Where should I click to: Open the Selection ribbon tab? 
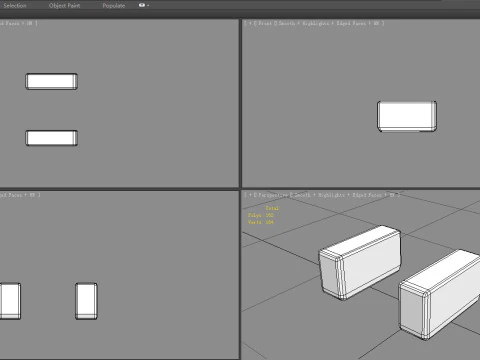click(x=15, y=5)
